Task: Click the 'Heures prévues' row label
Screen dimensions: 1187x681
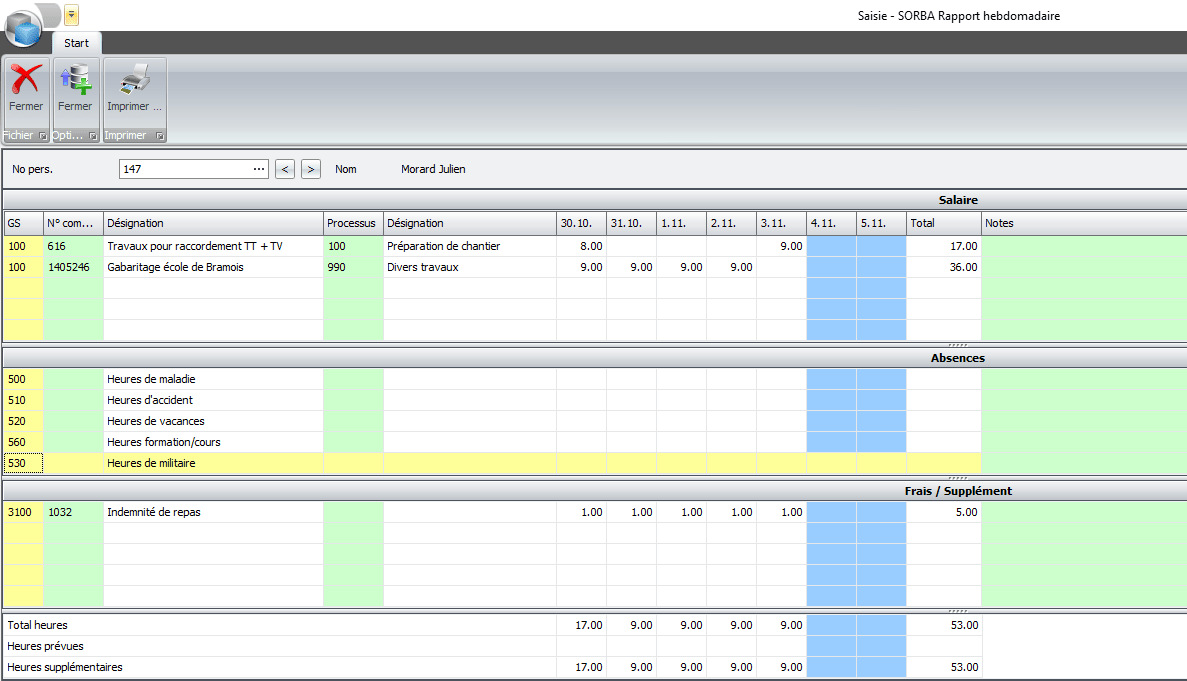Action: point(45,646)
